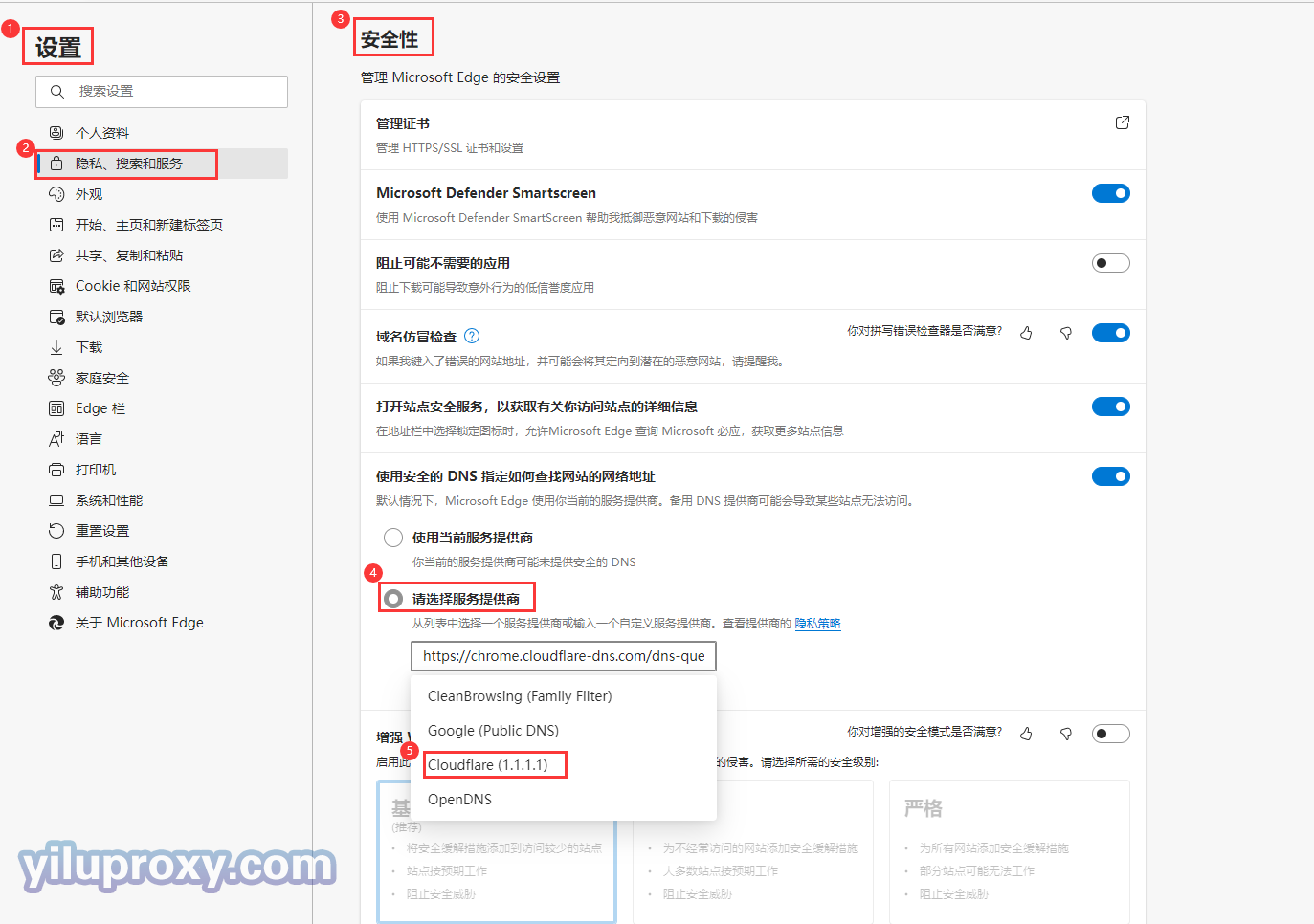The height and width of the screenshot is (924, 1314).
Task: Give thumbs down for 增强的安全模式 feedback
Action: [1065, 734]
